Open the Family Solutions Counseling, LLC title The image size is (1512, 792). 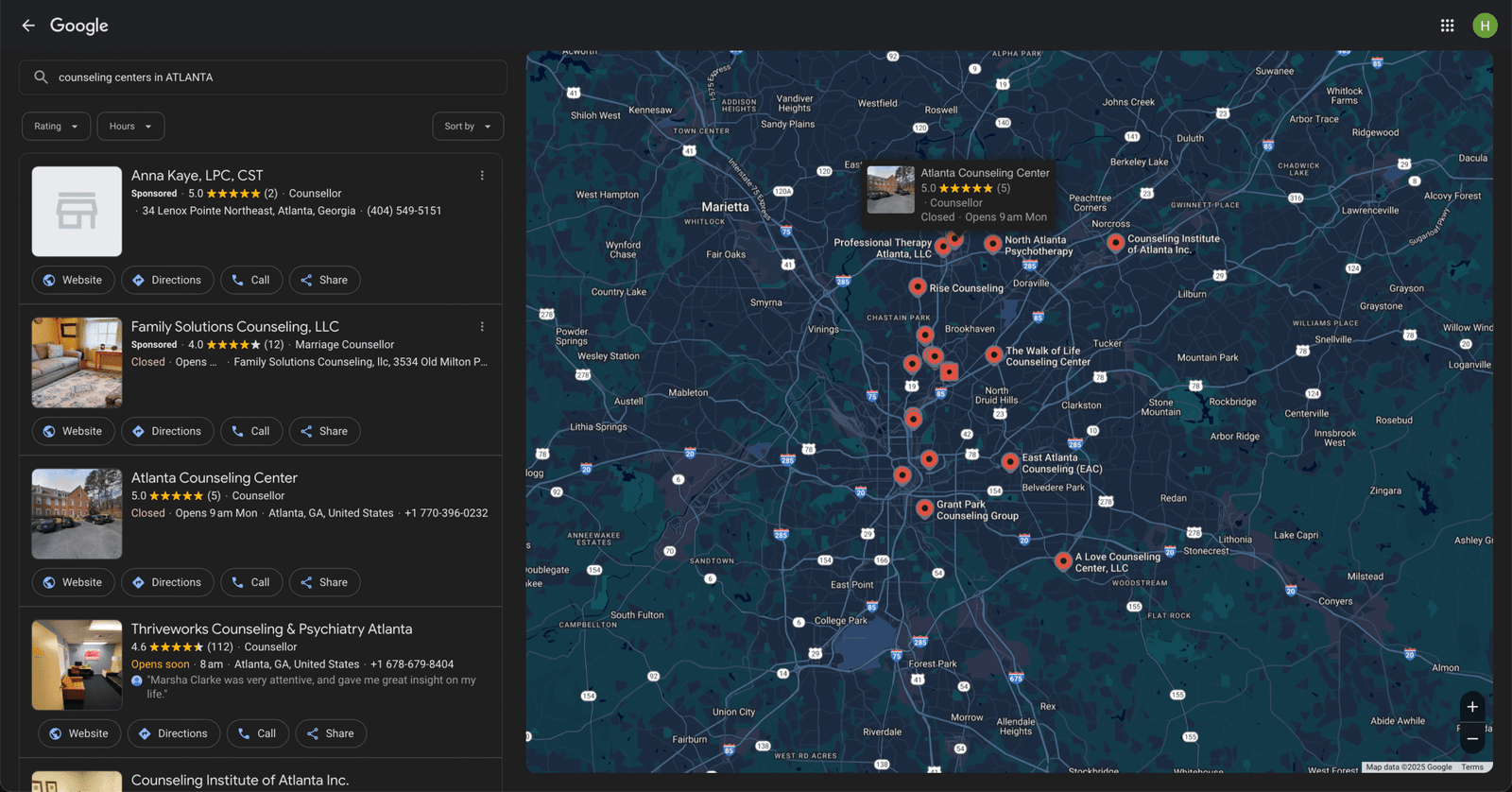coord(235,327)
